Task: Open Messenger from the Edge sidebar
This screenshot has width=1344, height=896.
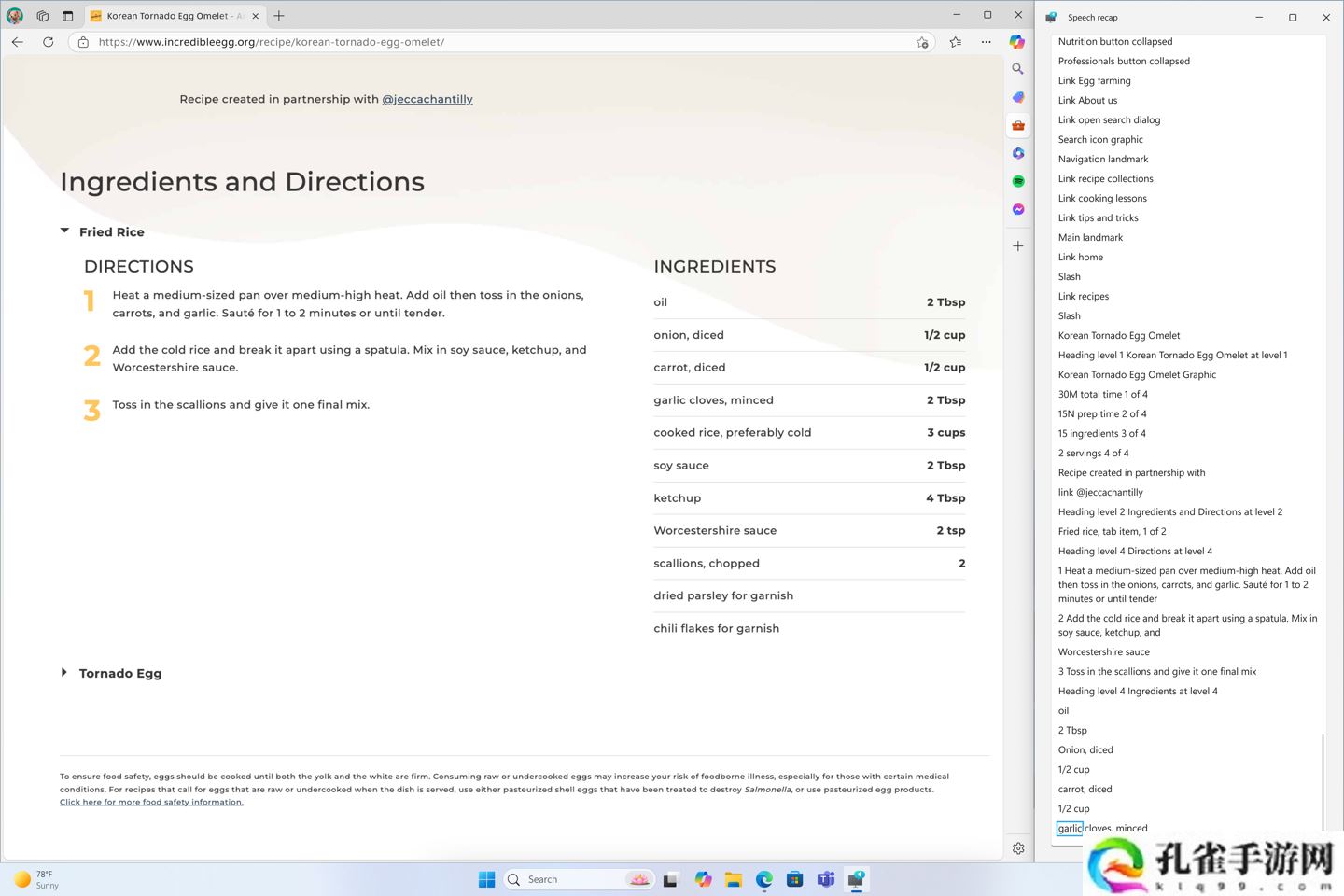Action: (1017, 209)
